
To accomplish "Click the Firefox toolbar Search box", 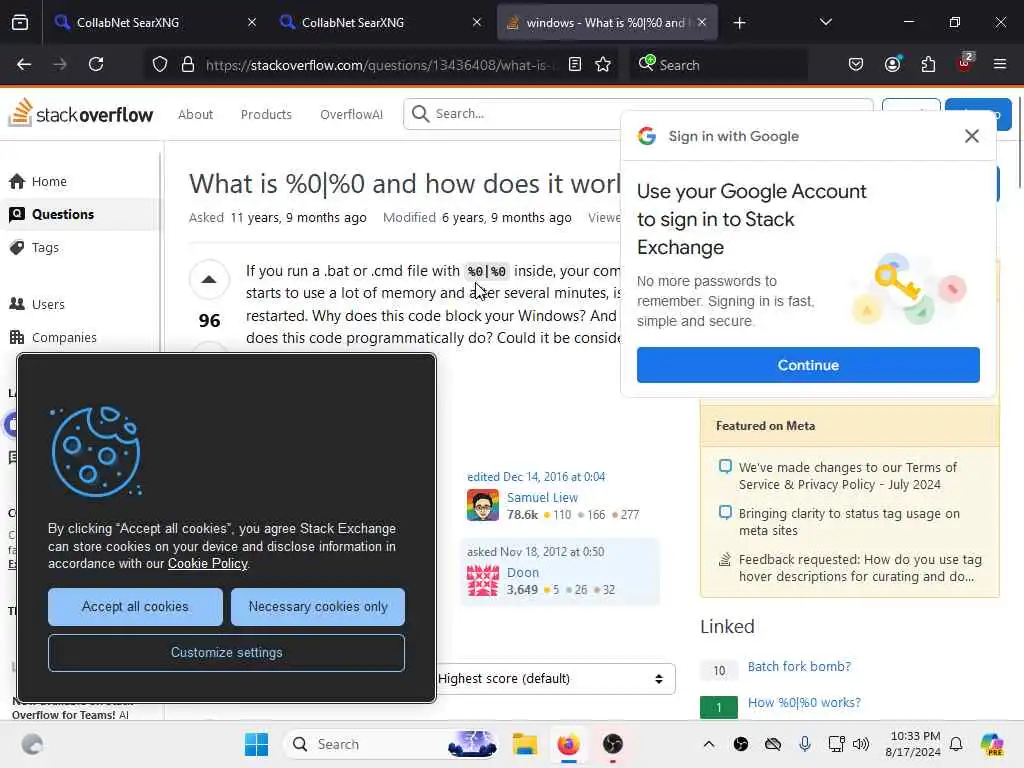I will click(x=718, y=65).
